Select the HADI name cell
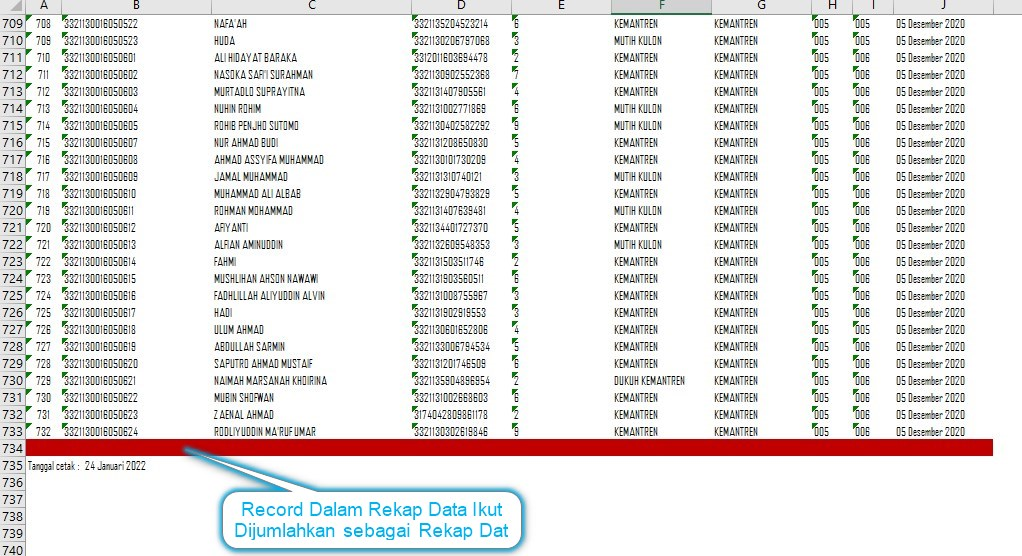 click(312, 313)
